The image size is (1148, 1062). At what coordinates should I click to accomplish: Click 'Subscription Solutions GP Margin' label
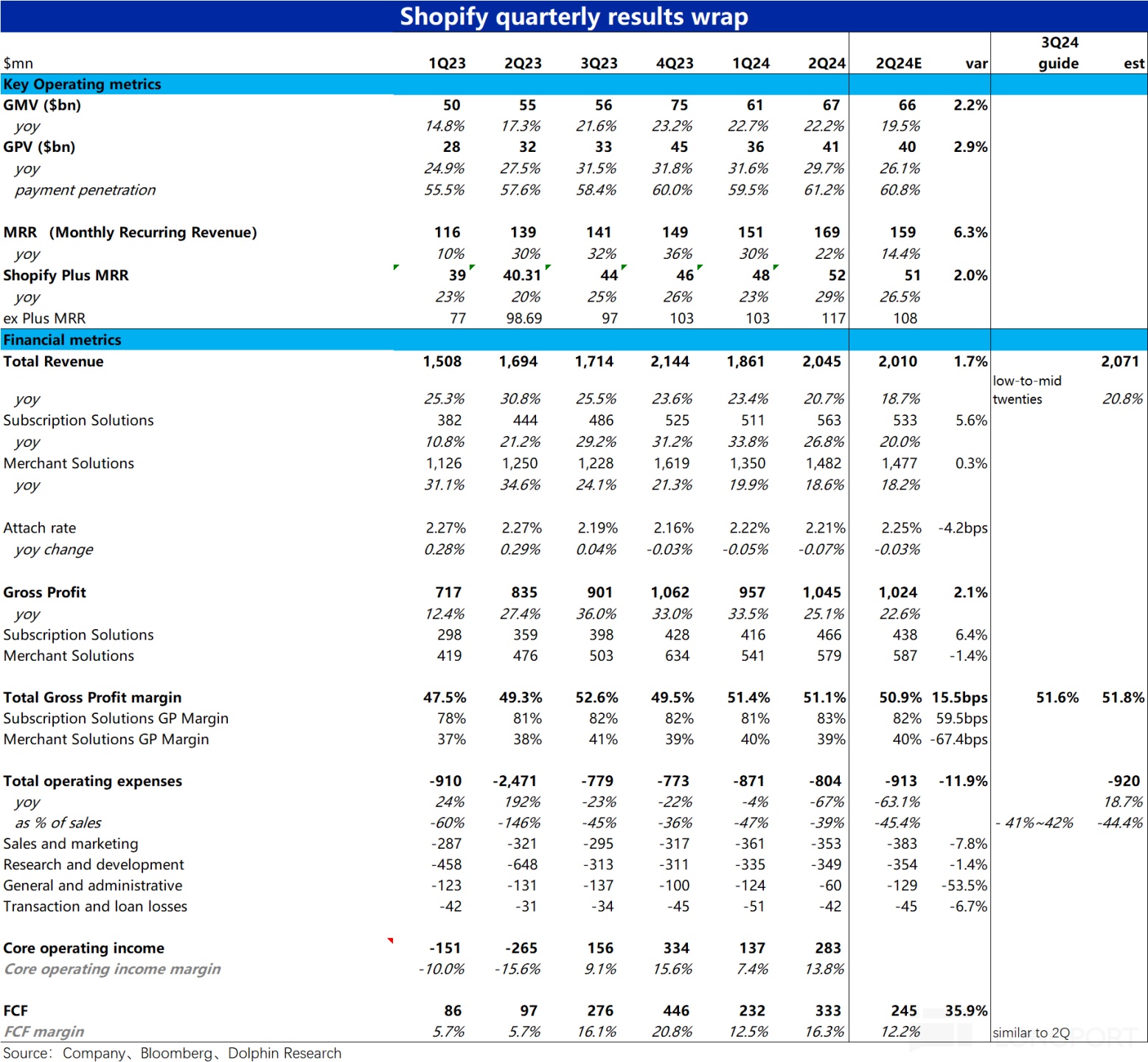pos(116,718)
